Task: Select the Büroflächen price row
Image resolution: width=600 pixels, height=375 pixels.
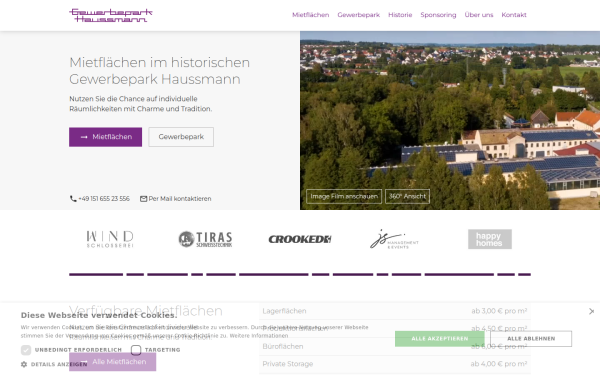Action: 395,346
